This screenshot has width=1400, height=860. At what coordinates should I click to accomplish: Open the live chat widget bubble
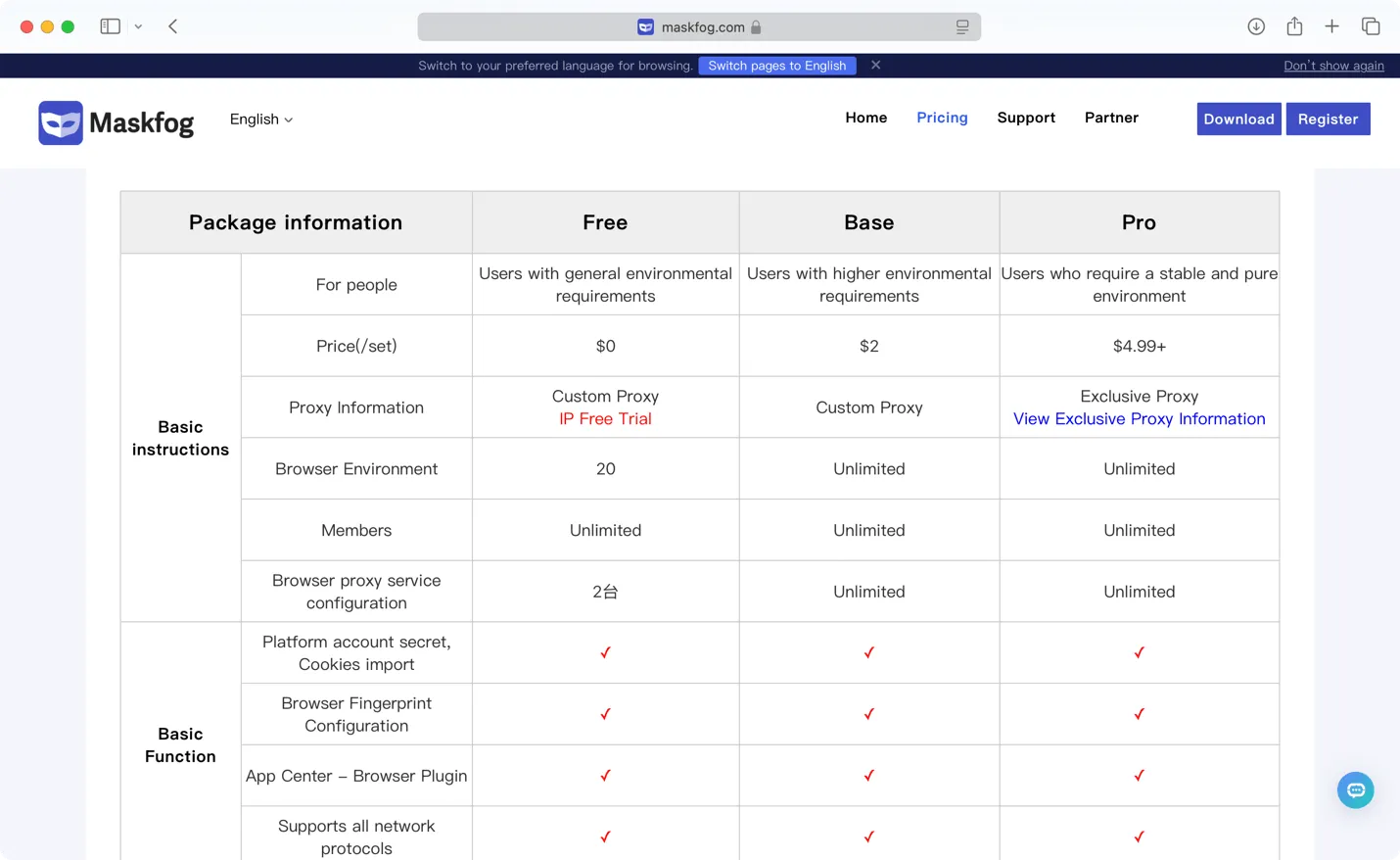[x=1355, y=790]
